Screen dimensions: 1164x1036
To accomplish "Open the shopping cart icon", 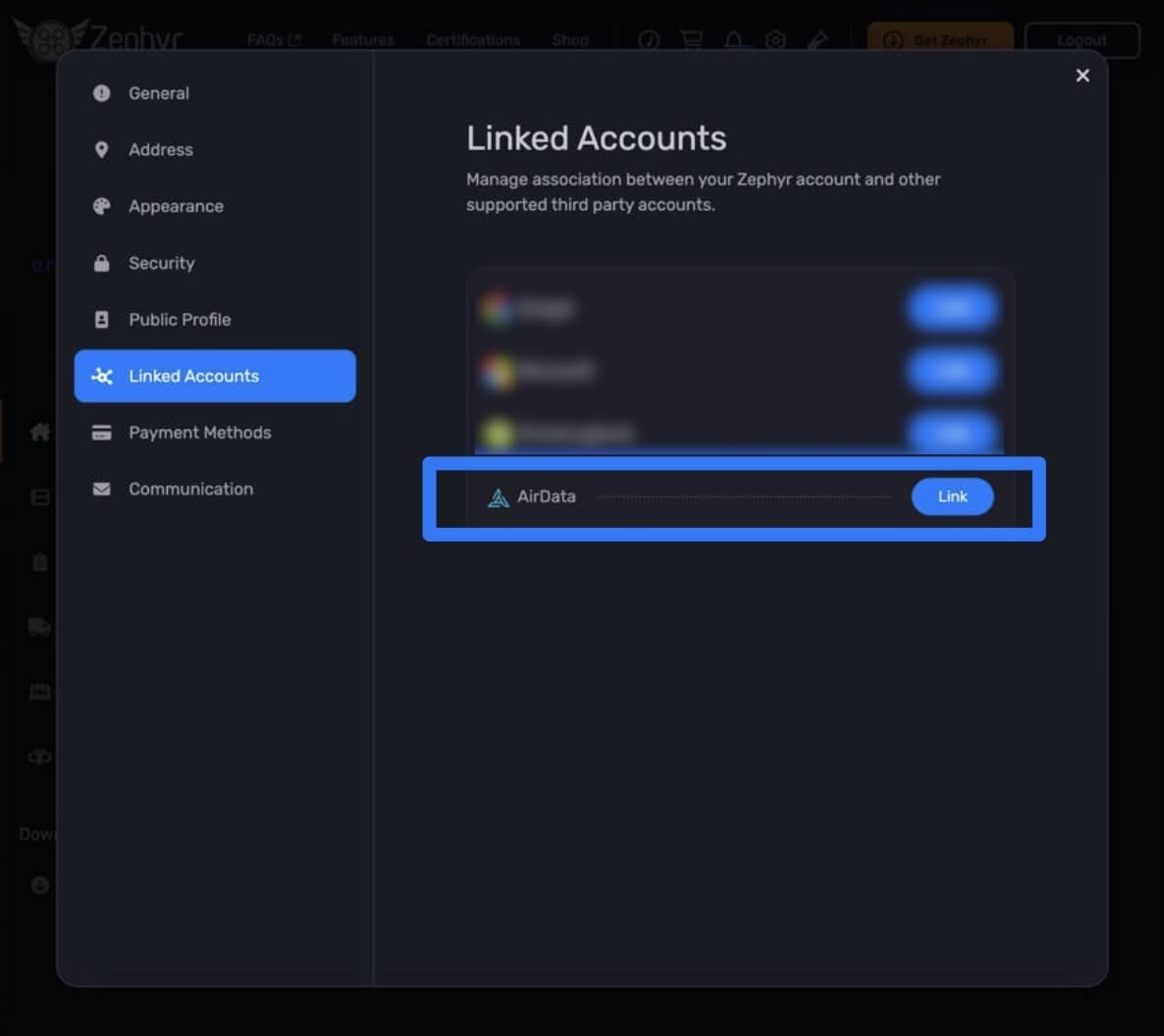I will (x=692, y=40).
